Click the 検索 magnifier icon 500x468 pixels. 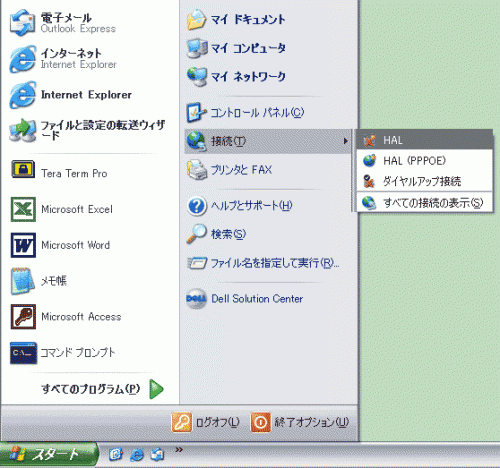coord(196,234)
